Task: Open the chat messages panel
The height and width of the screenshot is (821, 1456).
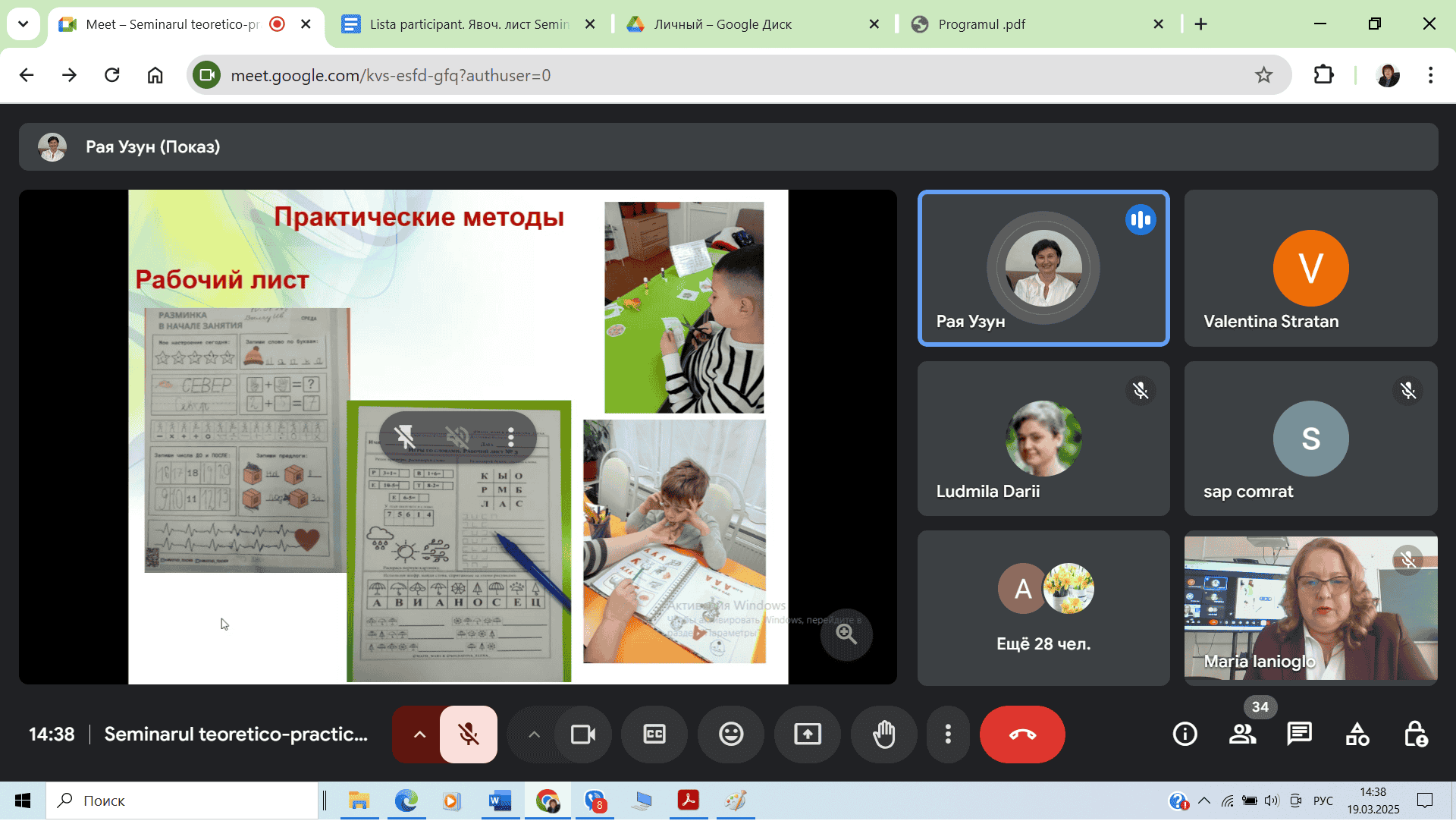Action: tap(1299, 734)
